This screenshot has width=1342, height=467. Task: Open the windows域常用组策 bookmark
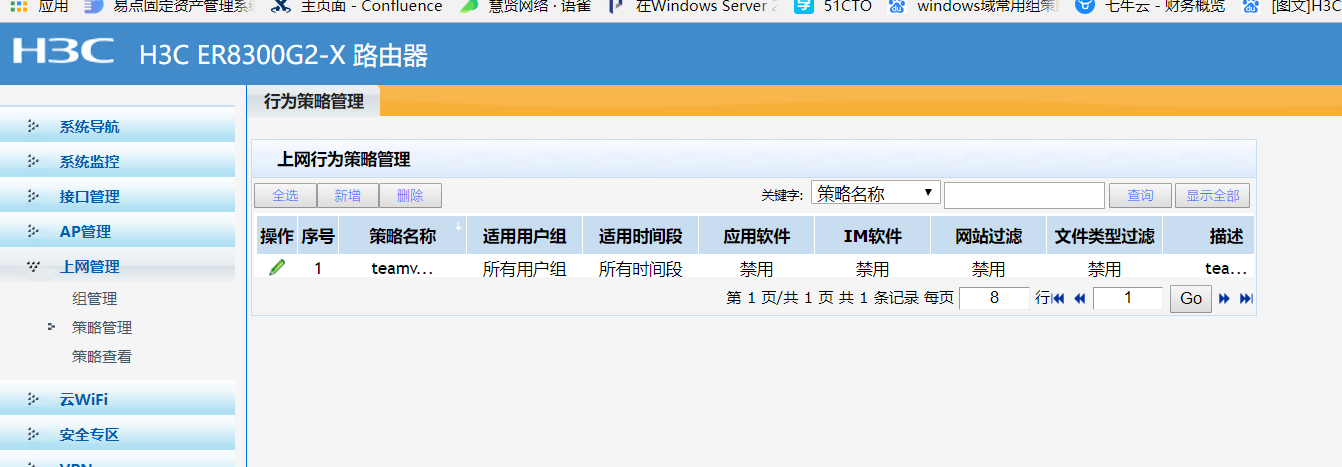pos(974,6)
